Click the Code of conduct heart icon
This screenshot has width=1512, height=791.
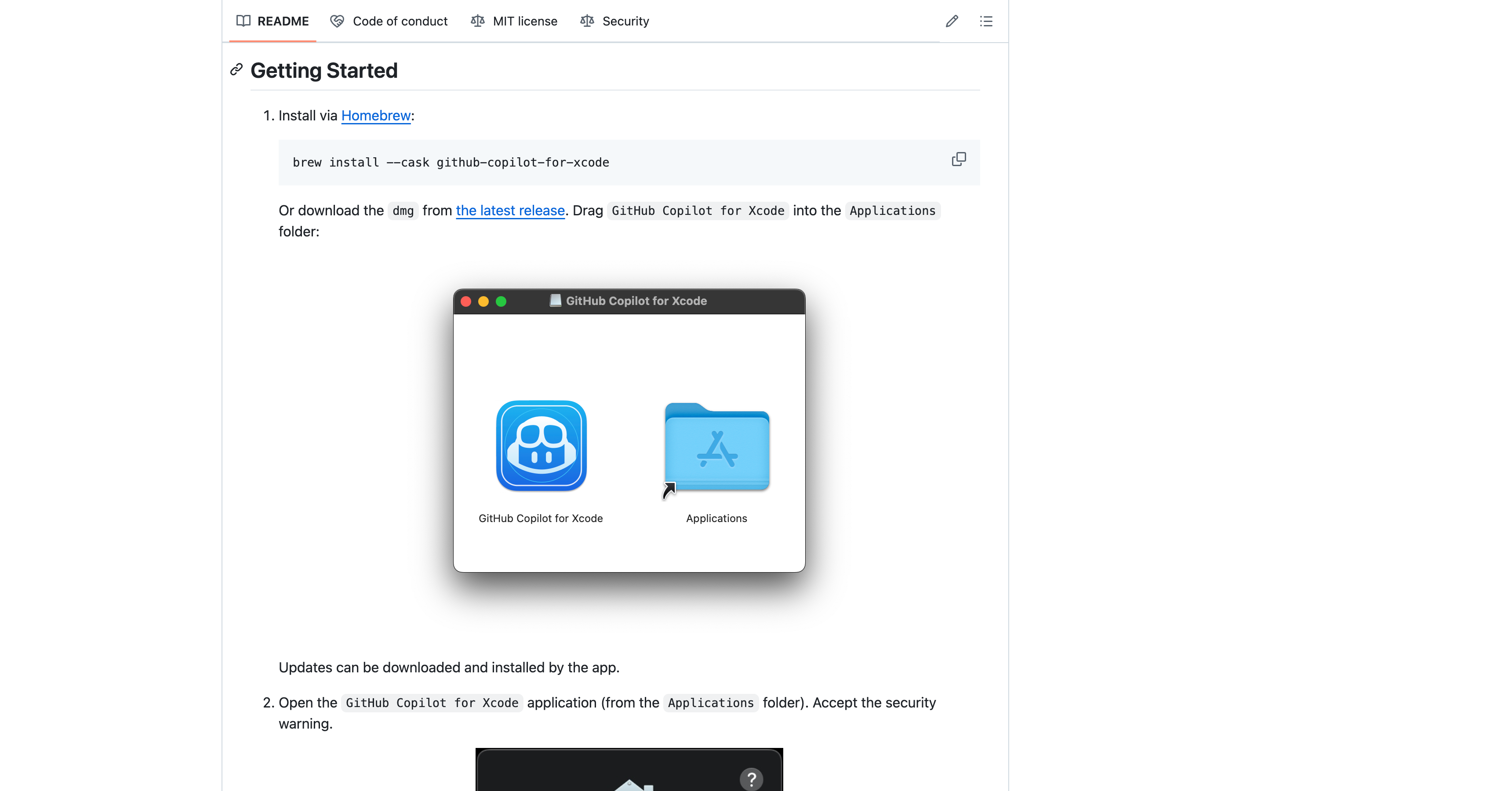point(337,21)
